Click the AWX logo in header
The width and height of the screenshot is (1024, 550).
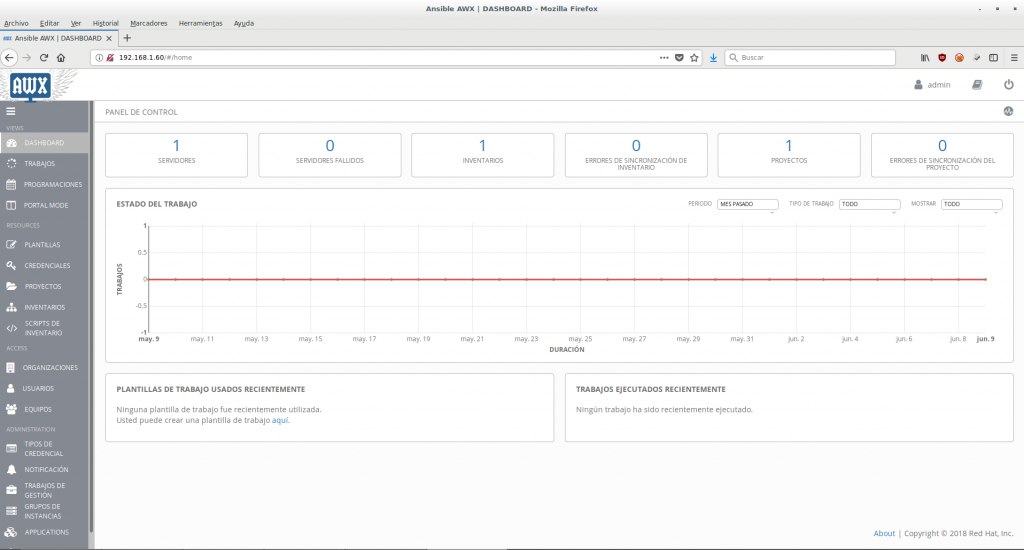click(31, 87)
